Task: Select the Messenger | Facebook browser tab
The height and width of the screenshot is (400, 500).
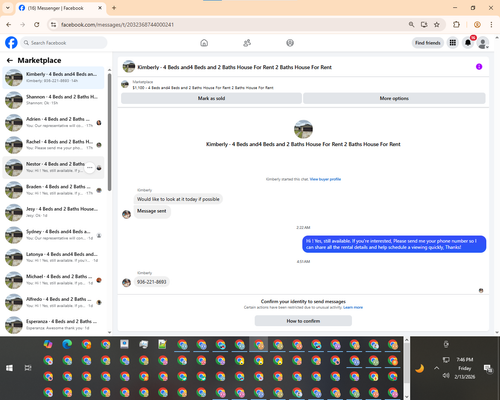Action: coord(61,8)
